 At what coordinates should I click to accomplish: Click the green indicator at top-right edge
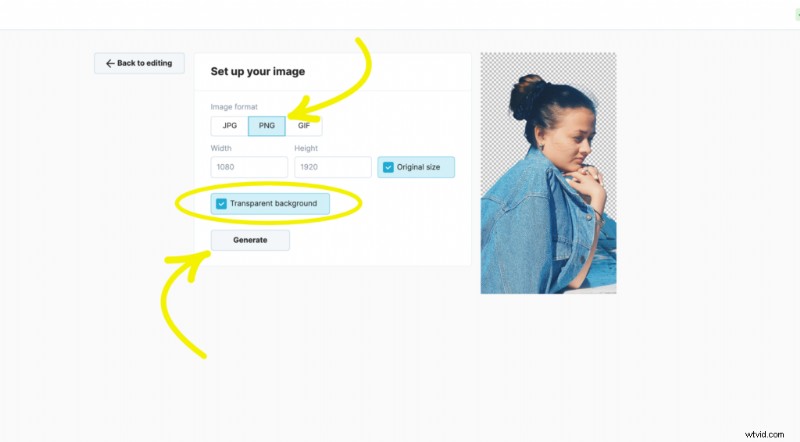point(798,15)
